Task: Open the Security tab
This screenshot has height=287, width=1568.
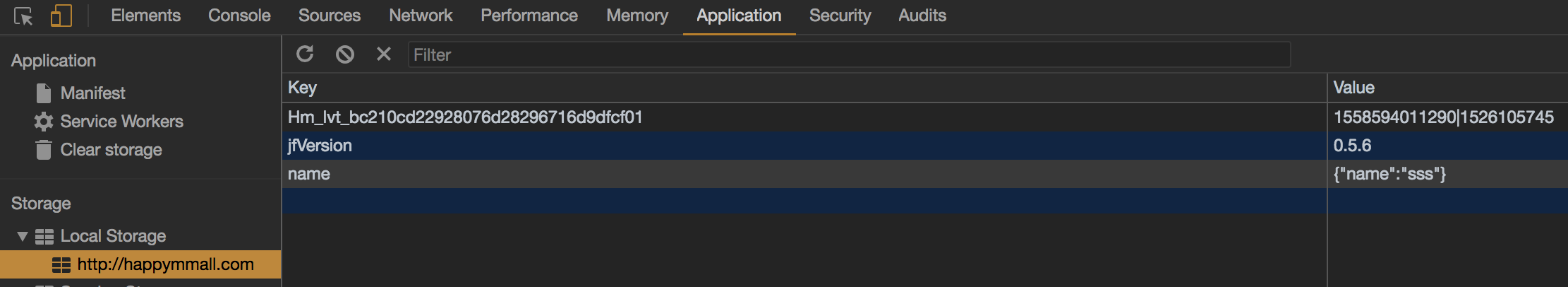Action: [x=840, y=16]
